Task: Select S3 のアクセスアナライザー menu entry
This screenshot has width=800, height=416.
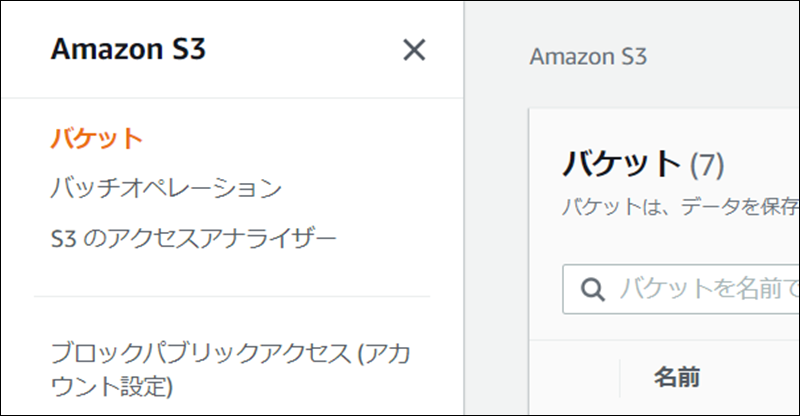Action: (193, 238)
